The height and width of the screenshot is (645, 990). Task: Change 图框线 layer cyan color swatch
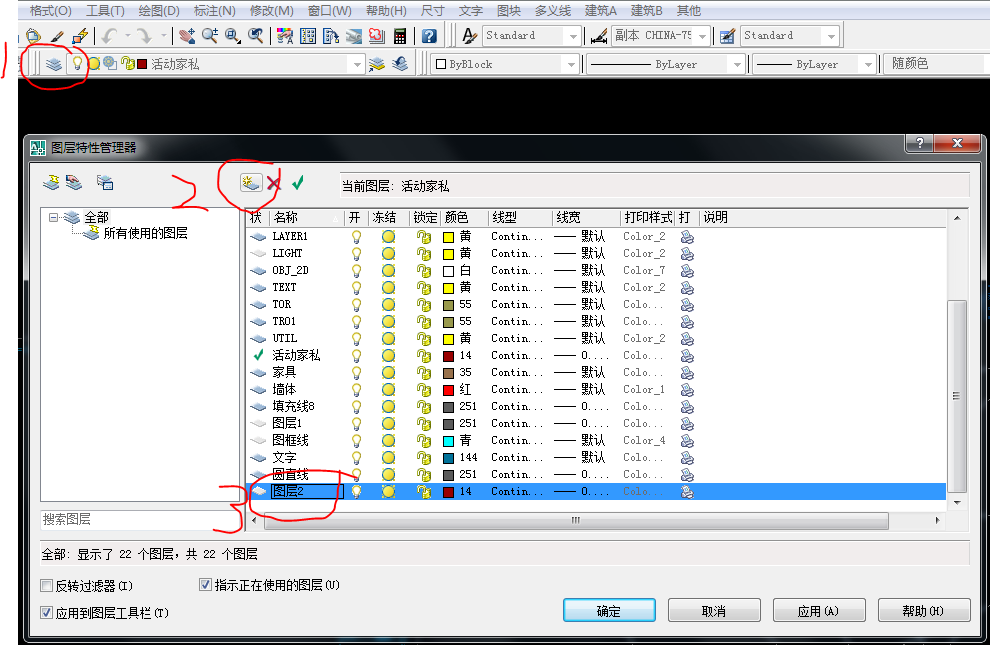coord(448,441)
